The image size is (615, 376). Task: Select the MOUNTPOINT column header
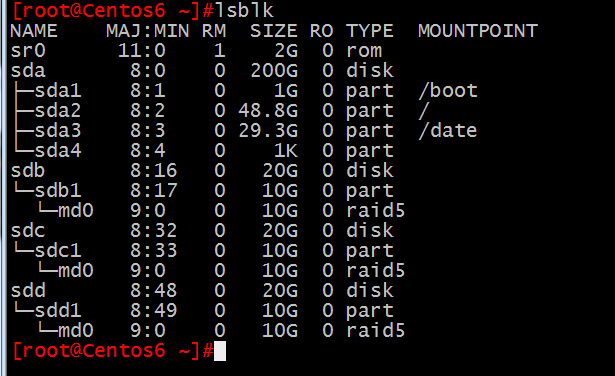478,31
